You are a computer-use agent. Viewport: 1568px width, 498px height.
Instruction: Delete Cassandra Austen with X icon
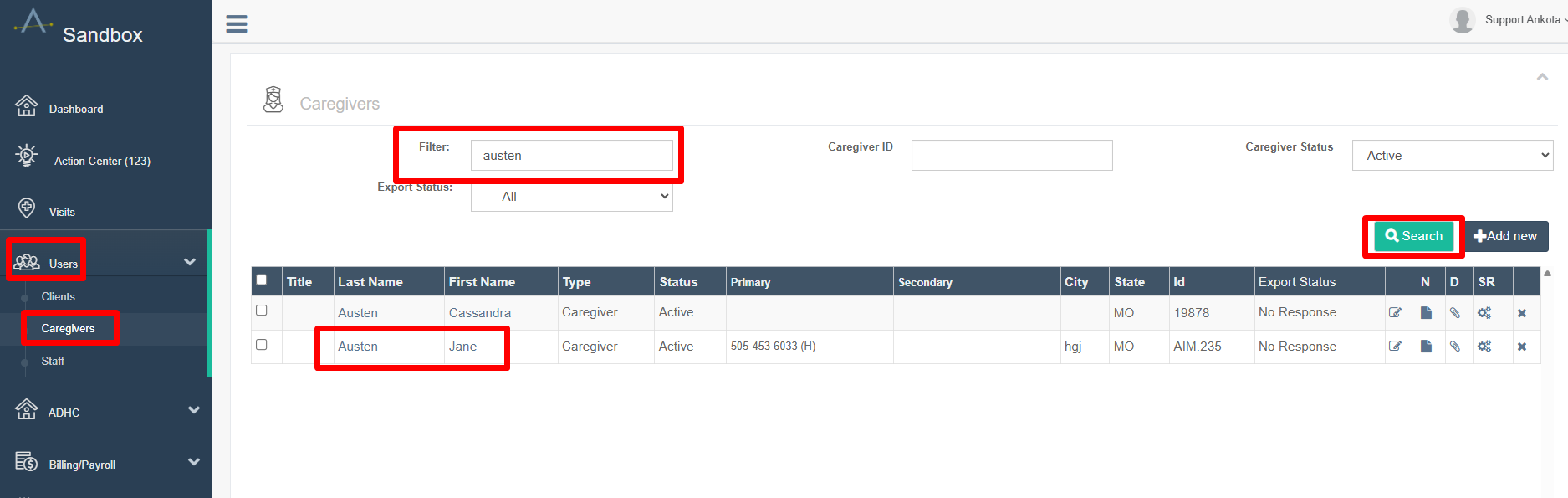(x=1522, y=313)
